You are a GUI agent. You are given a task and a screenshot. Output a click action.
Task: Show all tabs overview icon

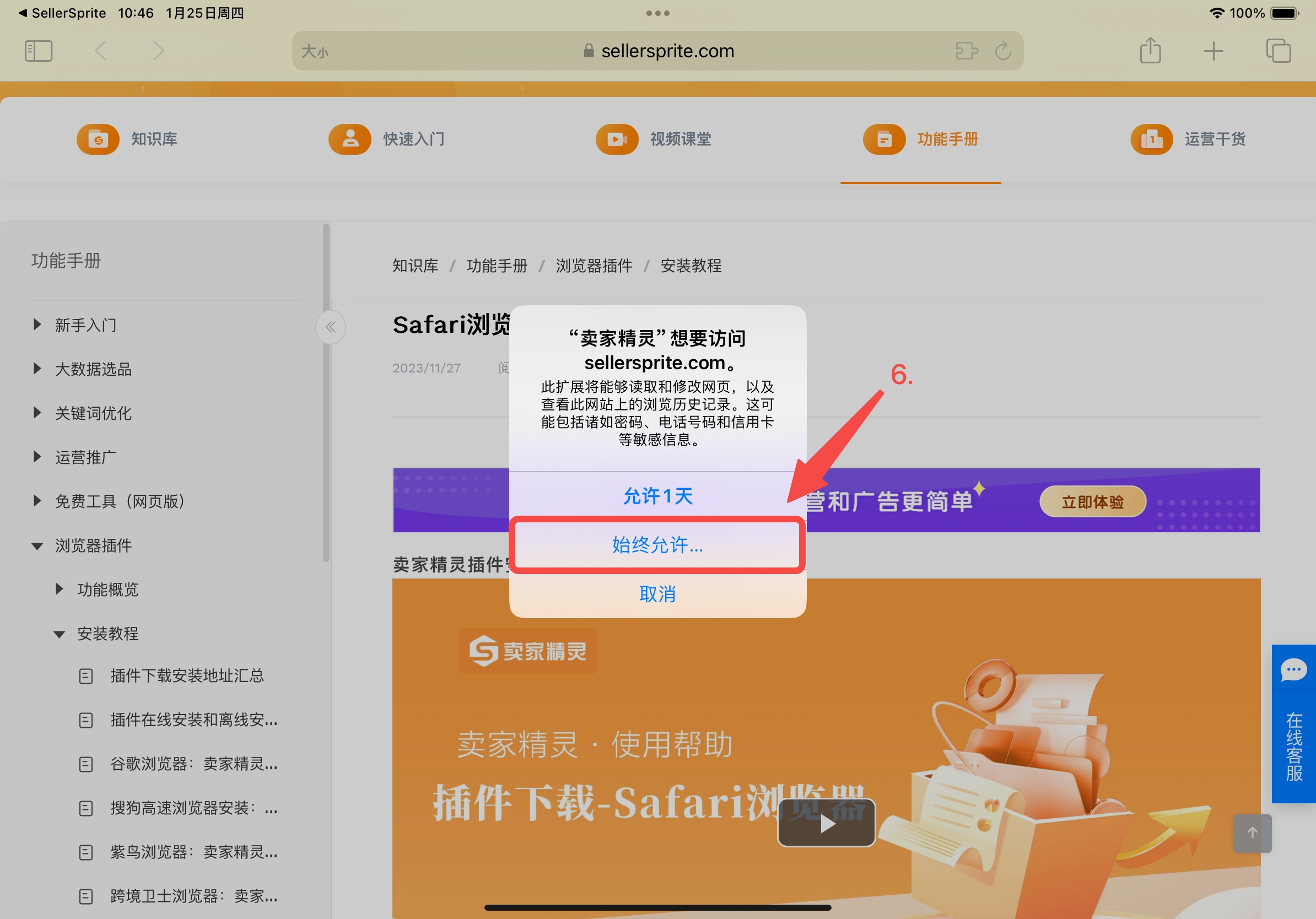tap(1278, 51)
